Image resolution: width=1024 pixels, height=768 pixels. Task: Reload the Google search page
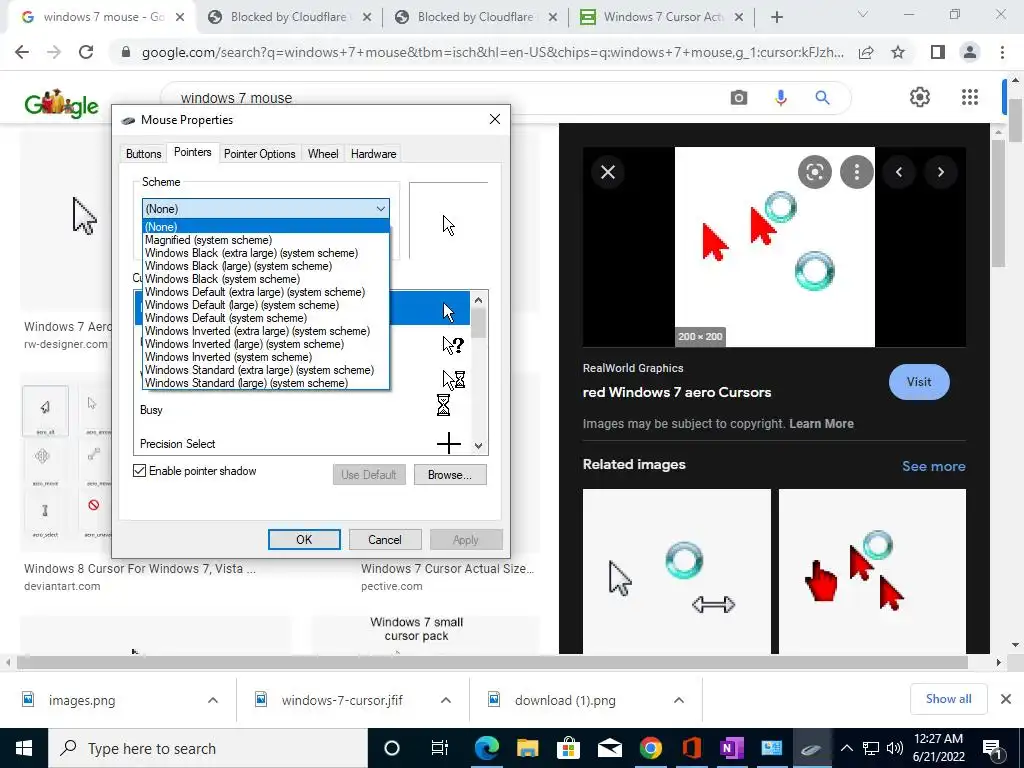[x=86, y=52]
